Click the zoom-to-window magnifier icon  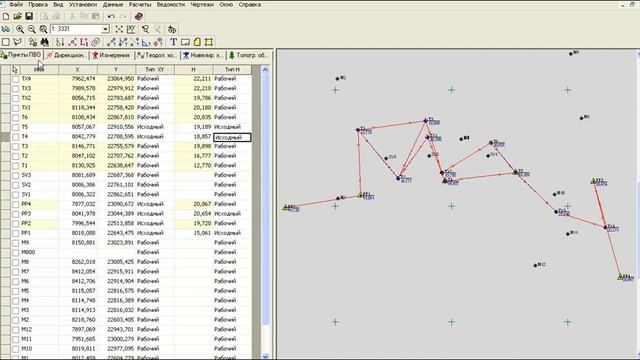(43, 29)
